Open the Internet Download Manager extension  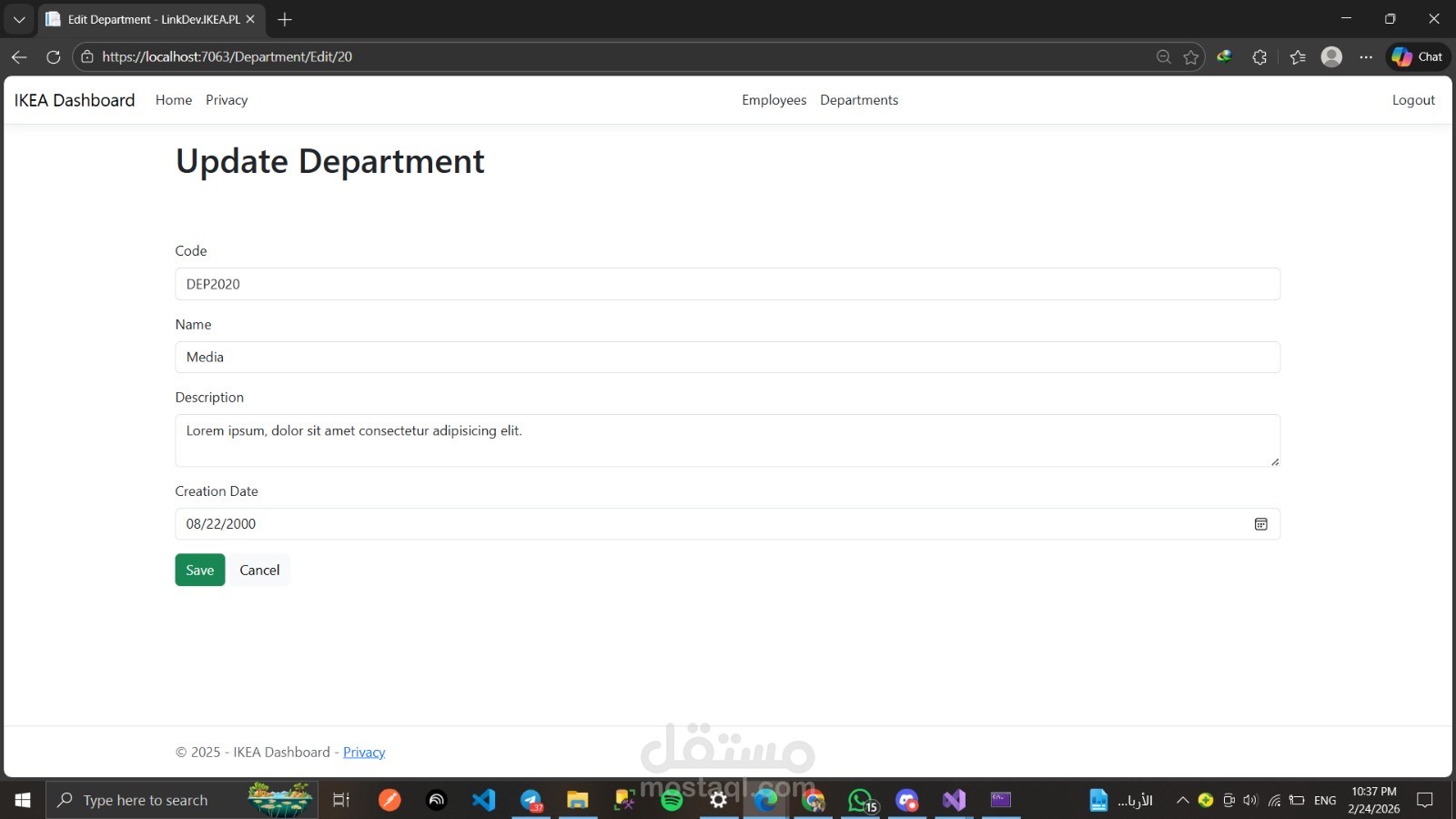pyautogui.click(x=1225, y=56)
